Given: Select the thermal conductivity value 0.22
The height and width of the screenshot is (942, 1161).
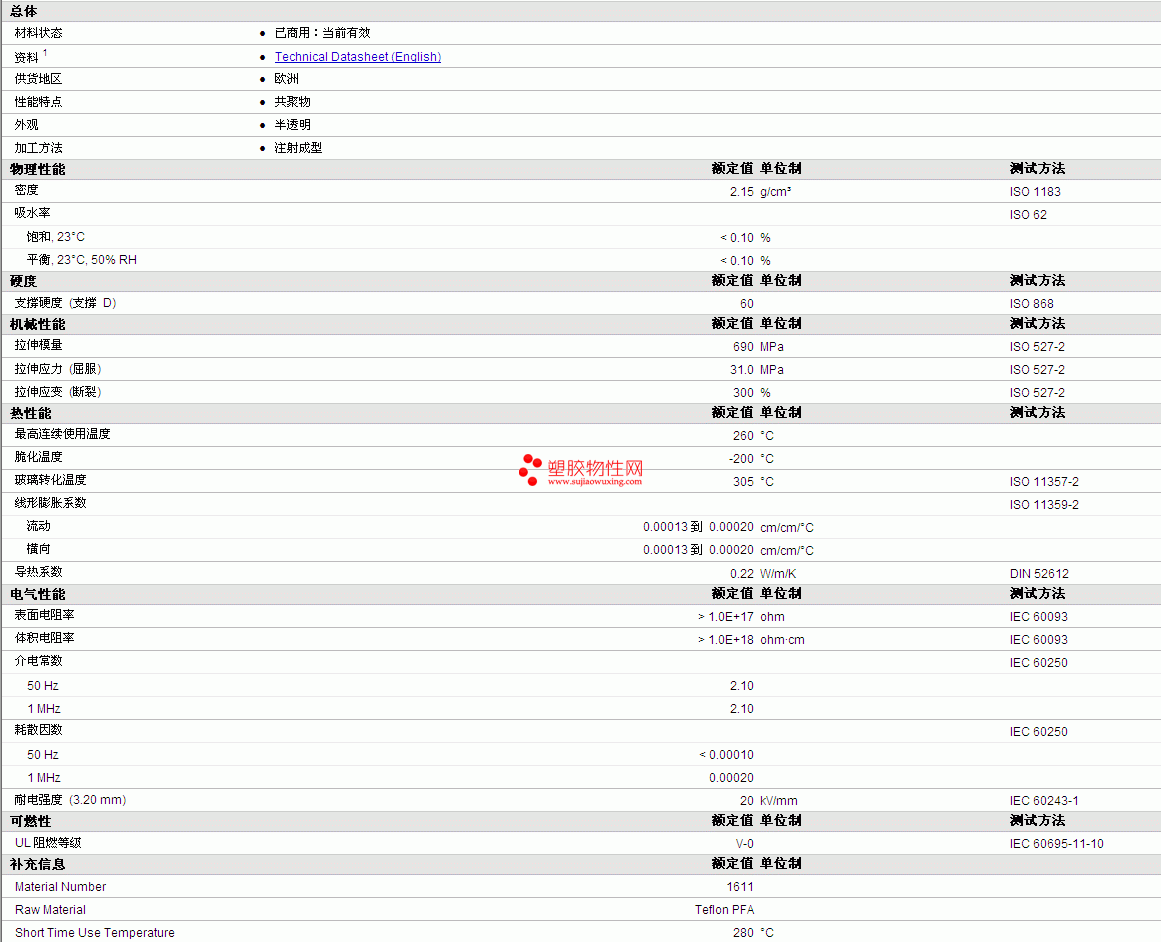Looking at the screenshot, I should point(741,574).
